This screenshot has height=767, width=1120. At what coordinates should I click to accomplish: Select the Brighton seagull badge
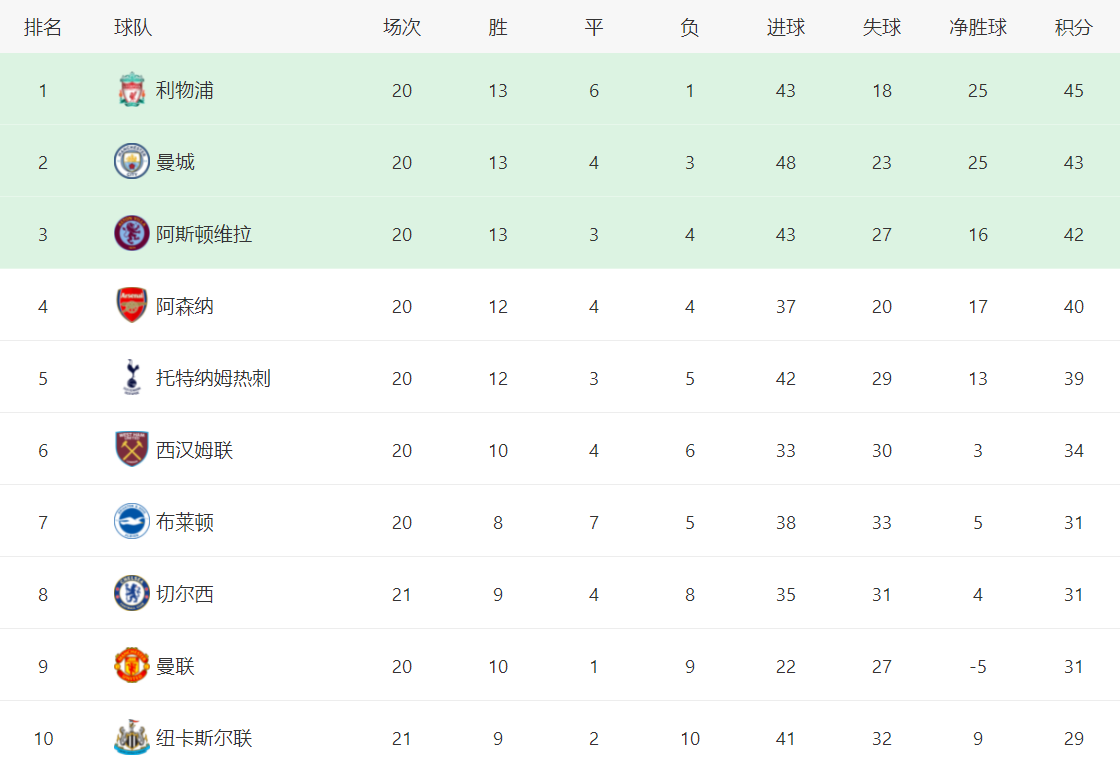pos(131,521)
